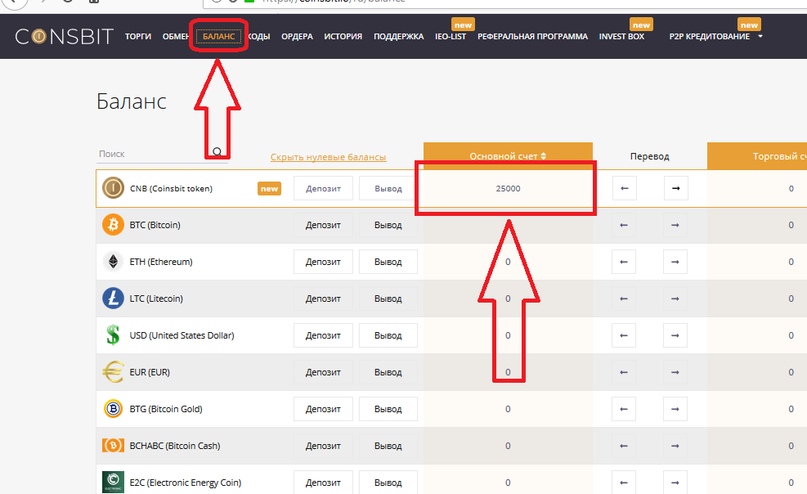Click the 25000 CNB balance value
Viewport: 807px width, 494px height.
click(508, 188)
